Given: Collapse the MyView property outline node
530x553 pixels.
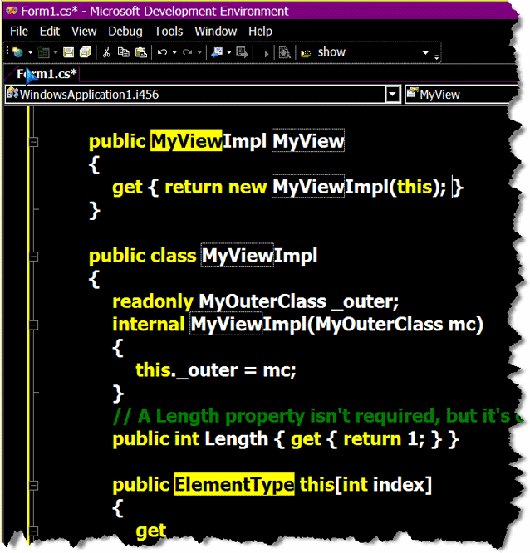Looking at the screenshot, I should point(33,142).
